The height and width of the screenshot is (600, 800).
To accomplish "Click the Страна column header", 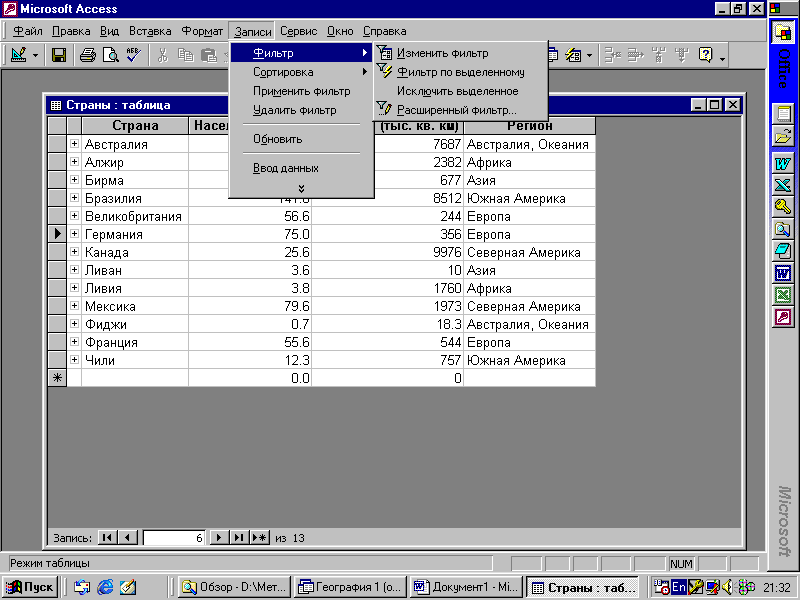I will tap(135, 126).
